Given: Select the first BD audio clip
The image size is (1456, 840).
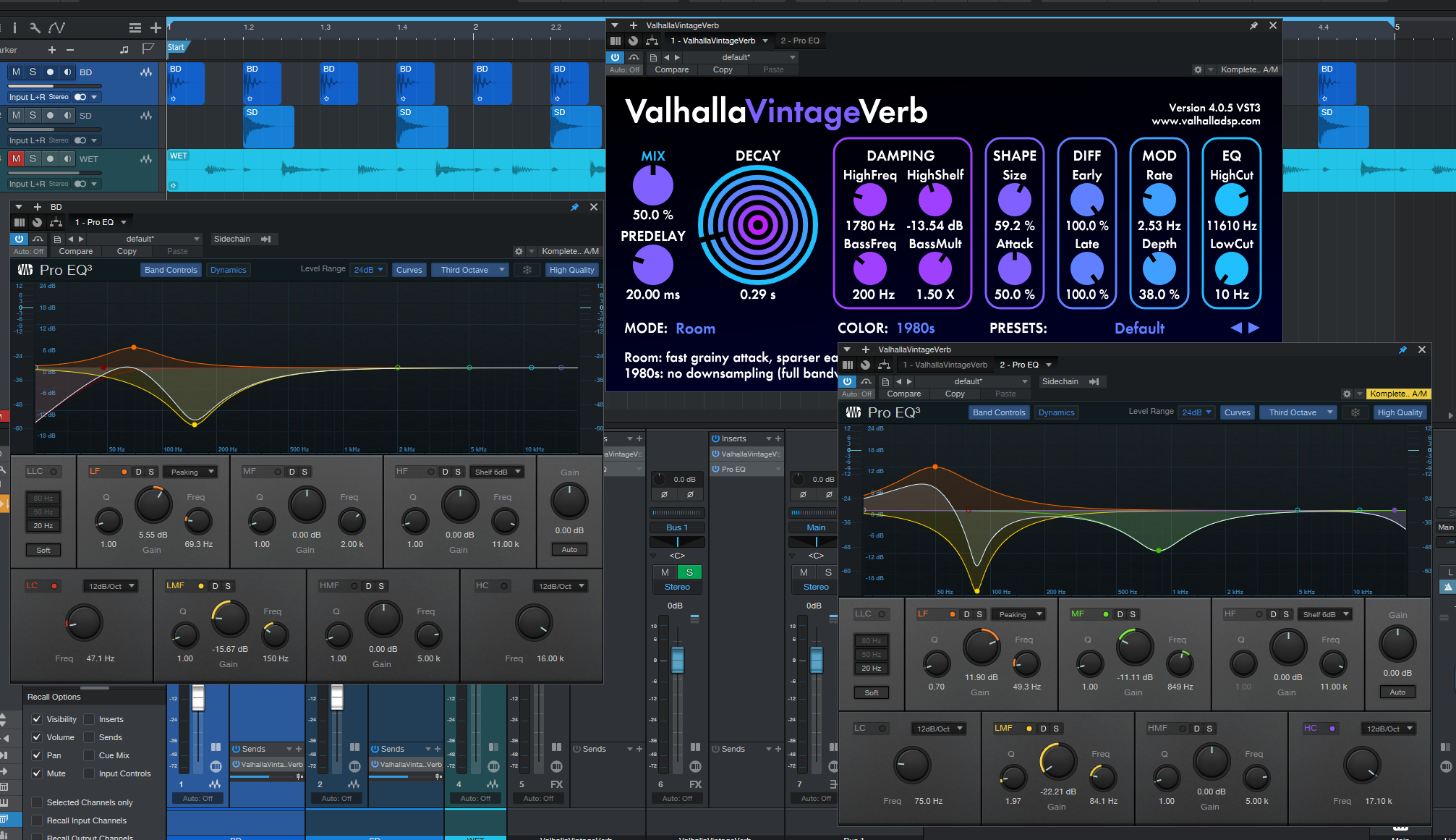Looking at the screenshot, I should click(x=187, y=84).
